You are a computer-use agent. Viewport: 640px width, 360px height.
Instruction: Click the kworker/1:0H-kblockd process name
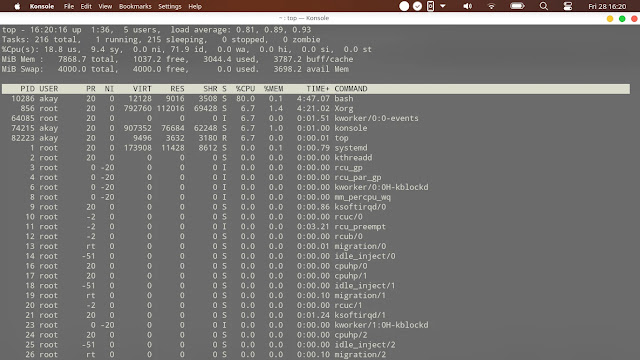click(381, 325)
